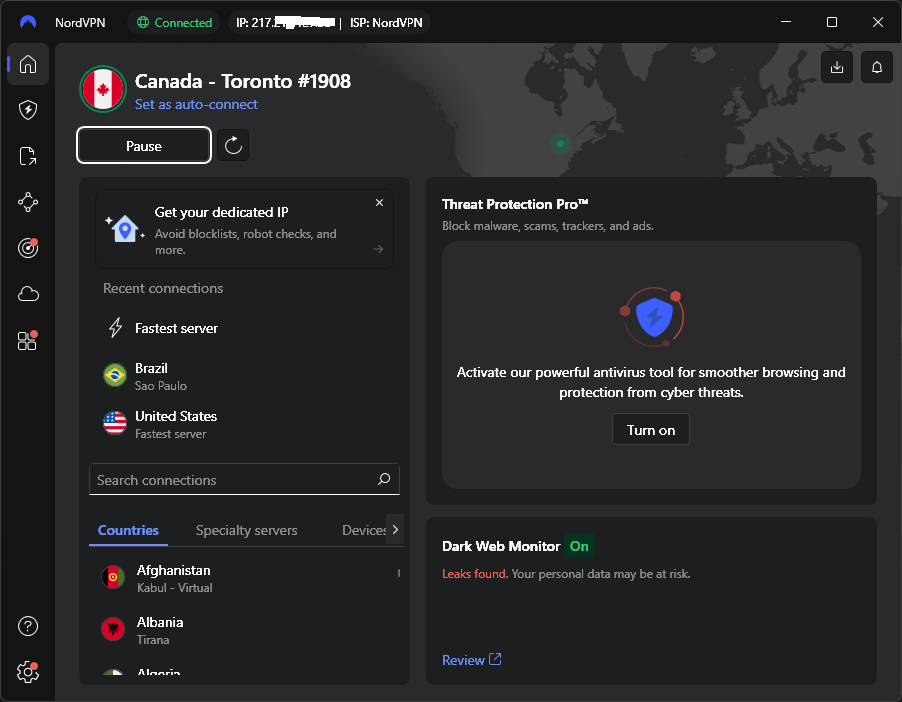Open settings gear in sidebar
Screen dimensions: 902x702
click(x=28, y=672)
